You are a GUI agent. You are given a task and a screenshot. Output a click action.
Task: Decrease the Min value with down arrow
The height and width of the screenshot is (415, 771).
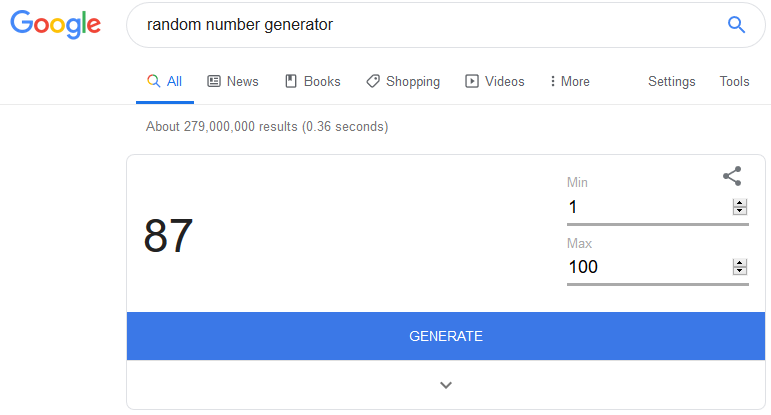[x=740, y=211]
